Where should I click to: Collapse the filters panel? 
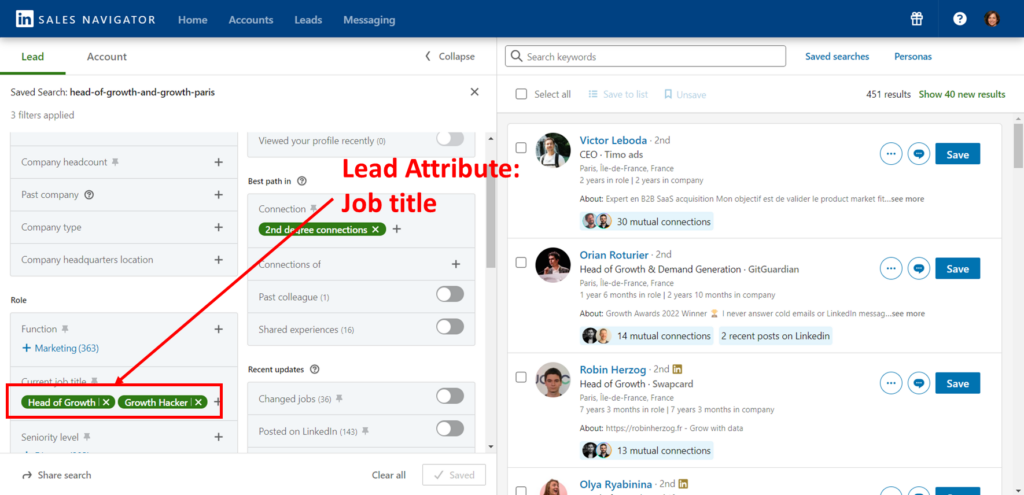[450, 57]
